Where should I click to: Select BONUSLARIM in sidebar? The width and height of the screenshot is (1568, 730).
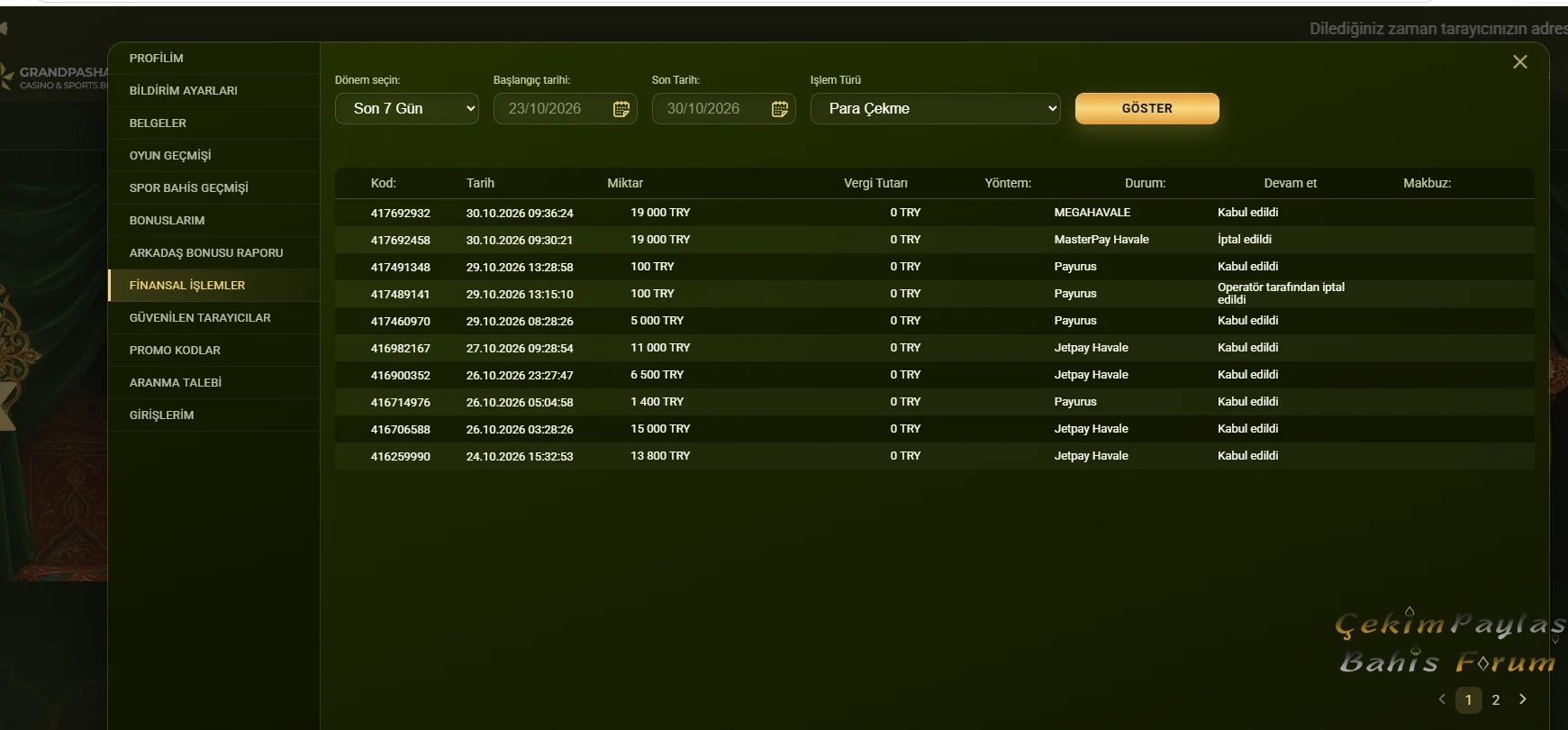tap(213, 221)
